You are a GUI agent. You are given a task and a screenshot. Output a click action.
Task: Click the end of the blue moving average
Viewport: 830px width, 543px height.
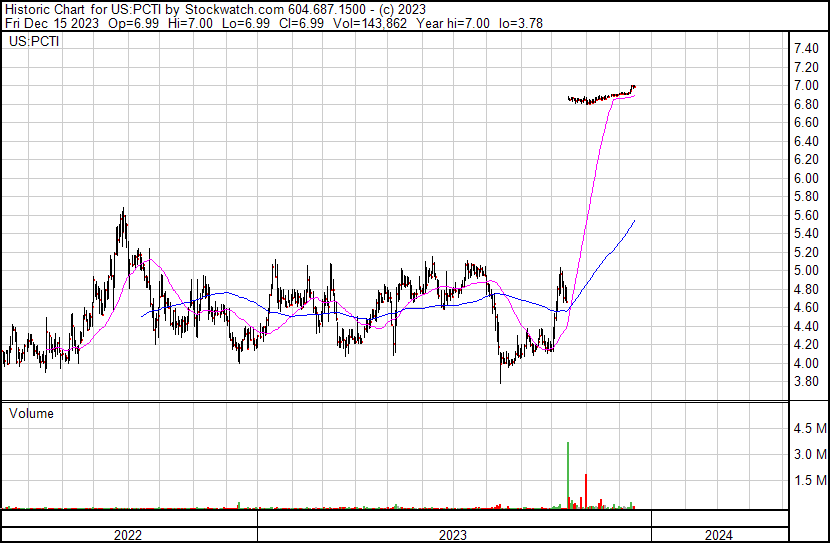(x=634, y=221)
